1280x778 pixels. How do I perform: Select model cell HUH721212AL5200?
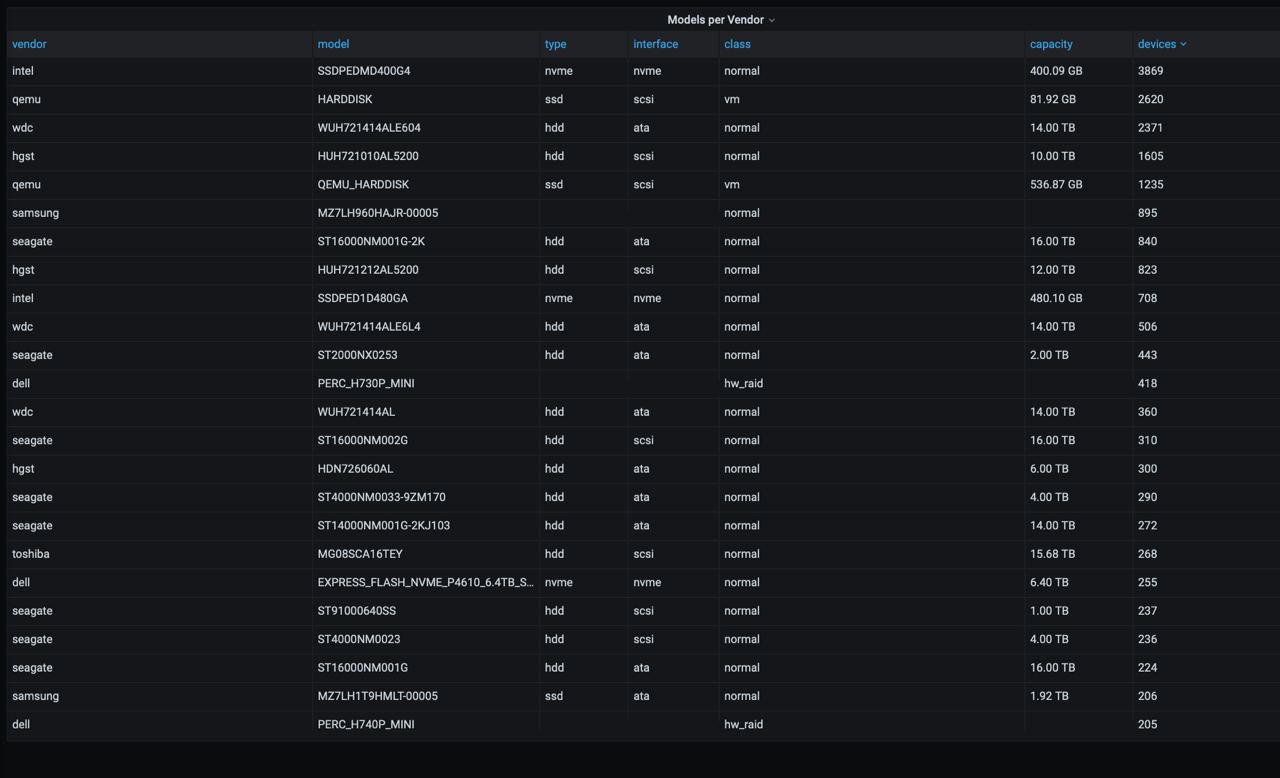368,270
